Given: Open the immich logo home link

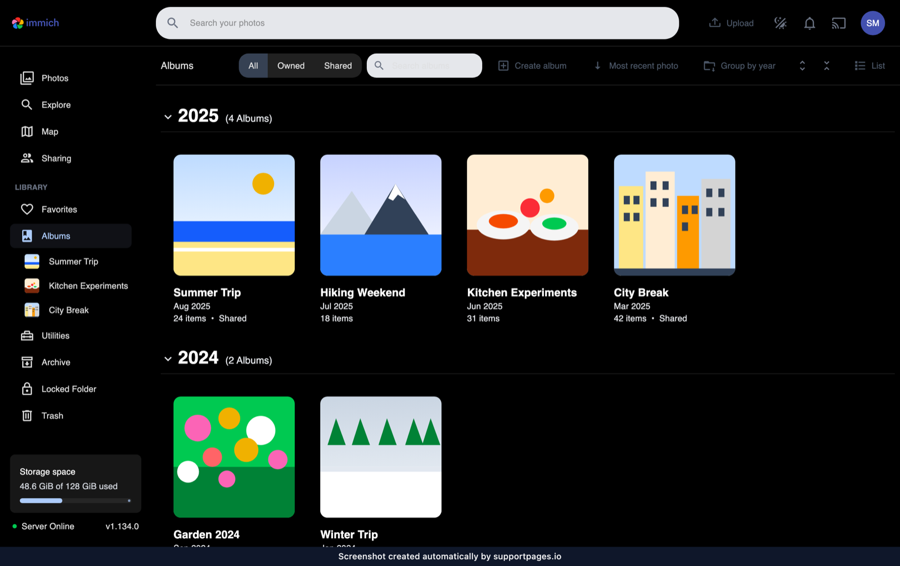Looking at the screenshot, I should click(x=36, y=23).
